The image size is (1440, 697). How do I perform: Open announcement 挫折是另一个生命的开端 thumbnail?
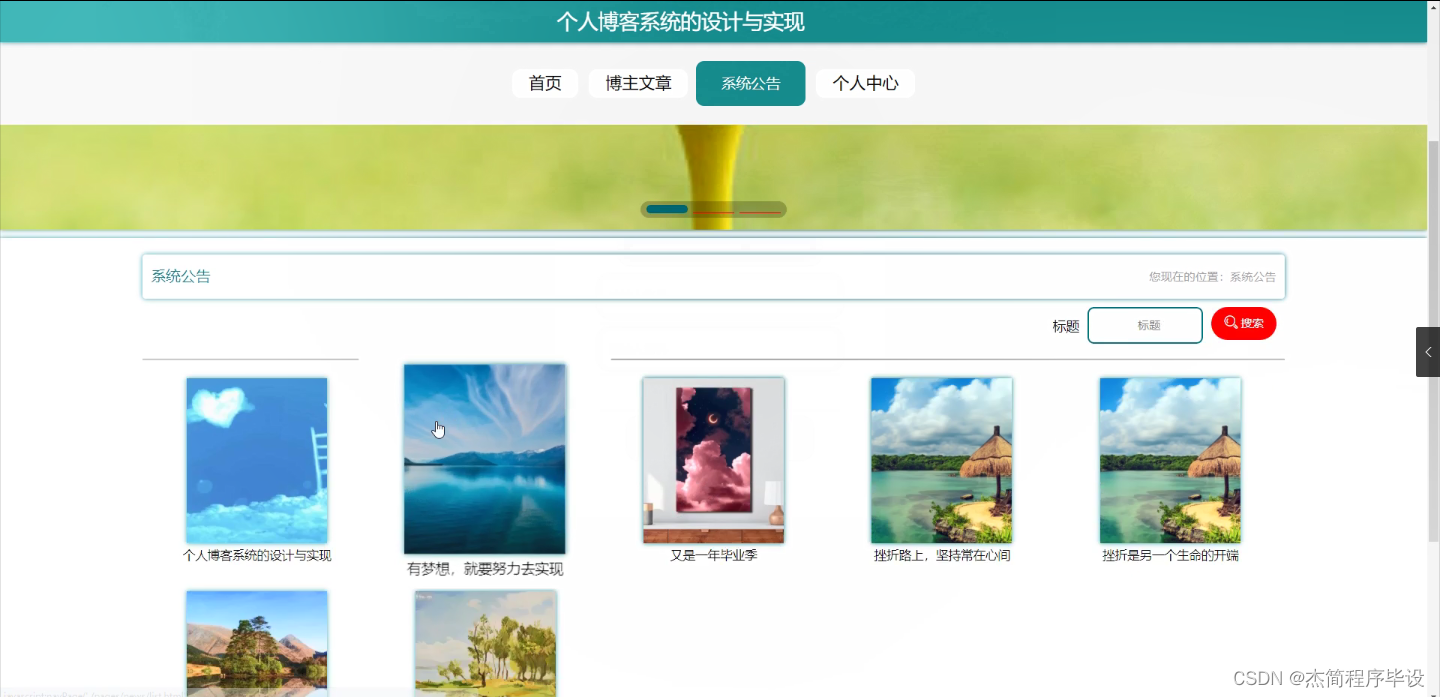coord(1169,460)
